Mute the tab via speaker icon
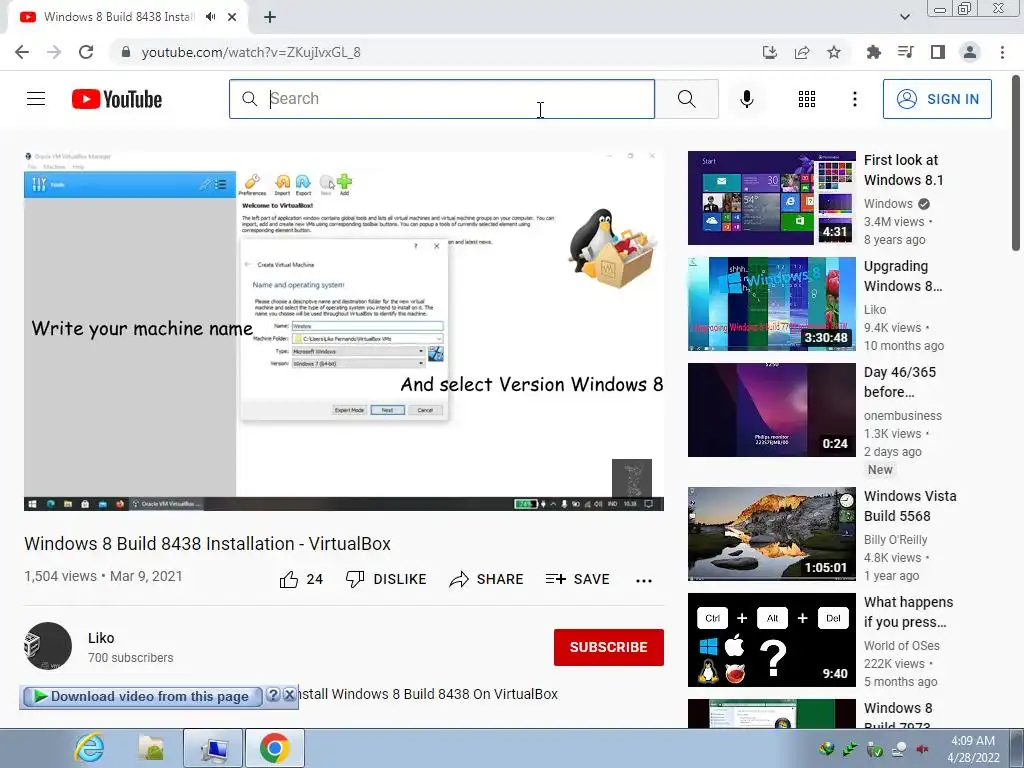 point(210,17)
